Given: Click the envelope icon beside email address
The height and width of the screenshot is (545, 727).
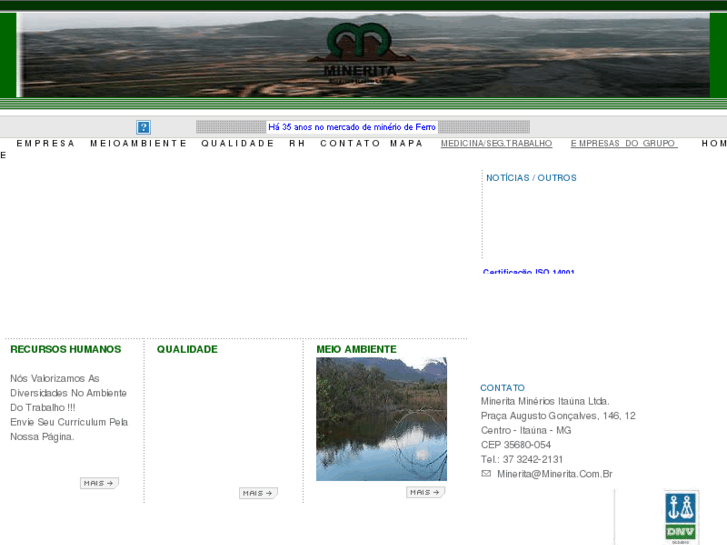Looking at the screenshot, I should (x=486, y=474).
